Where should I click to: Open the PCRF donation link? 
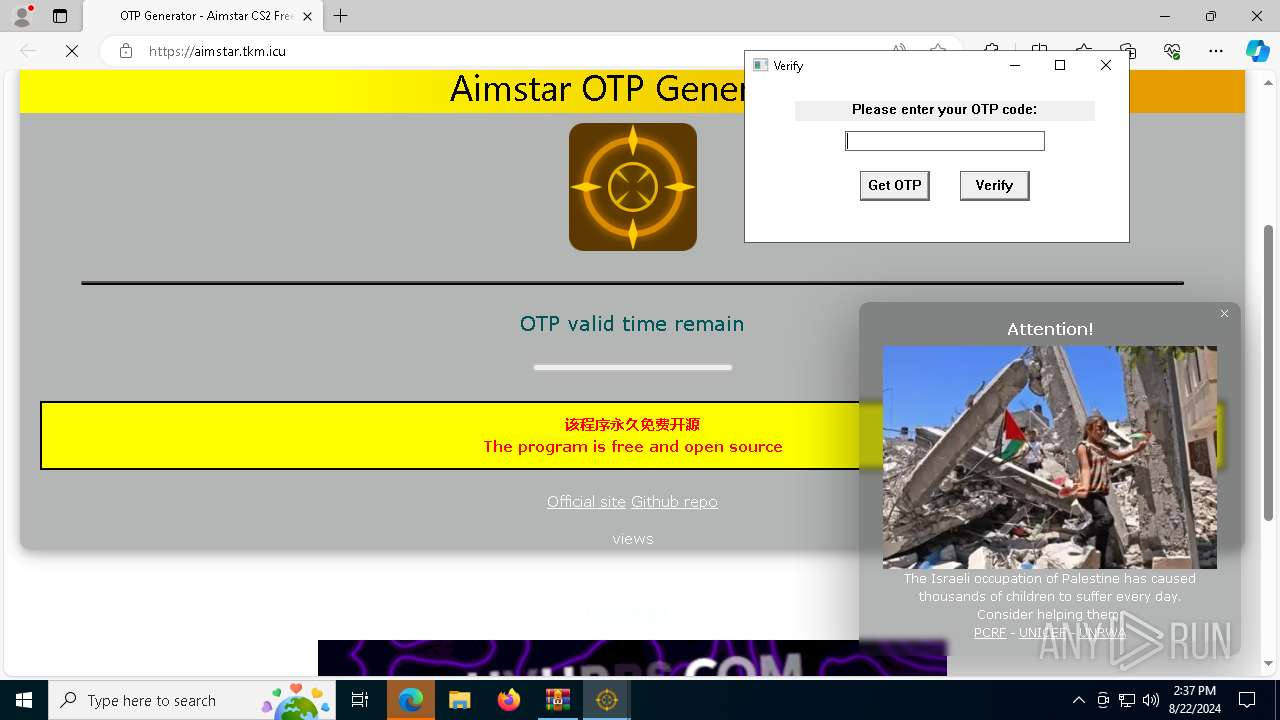click(x=990, y=633)
